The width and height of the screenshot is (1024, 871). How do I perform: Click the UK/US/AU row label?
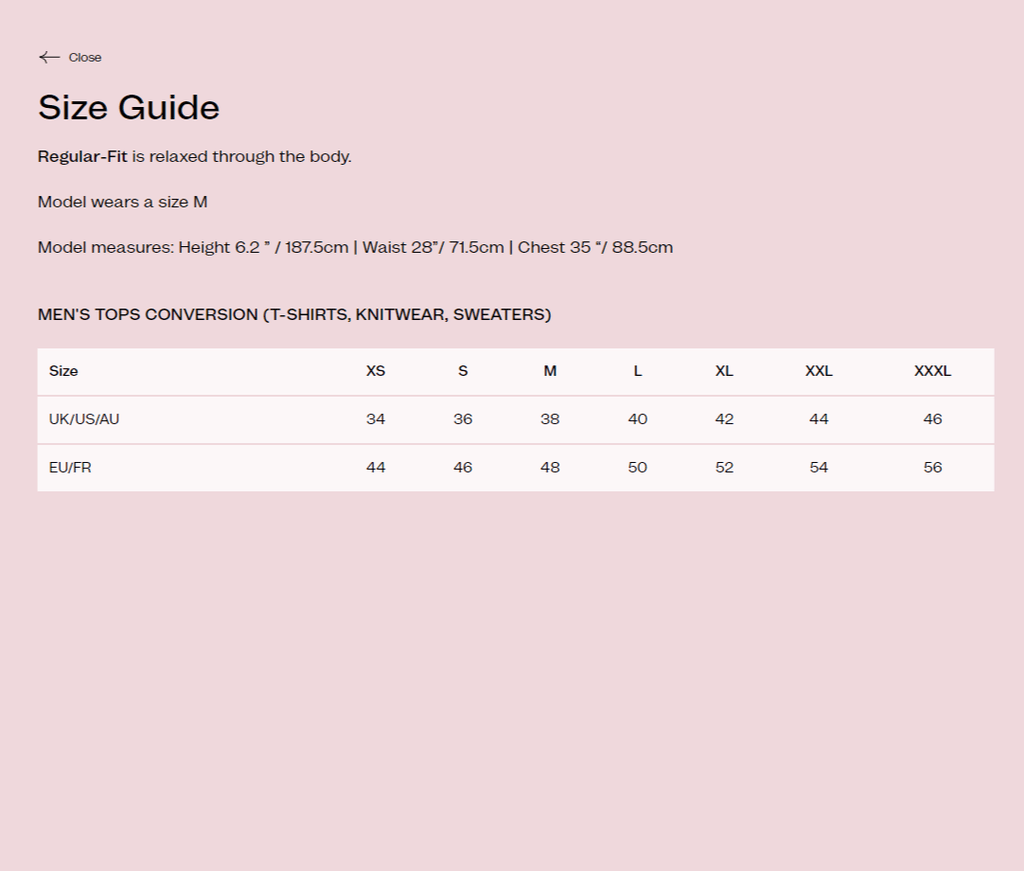coord(84,419)
